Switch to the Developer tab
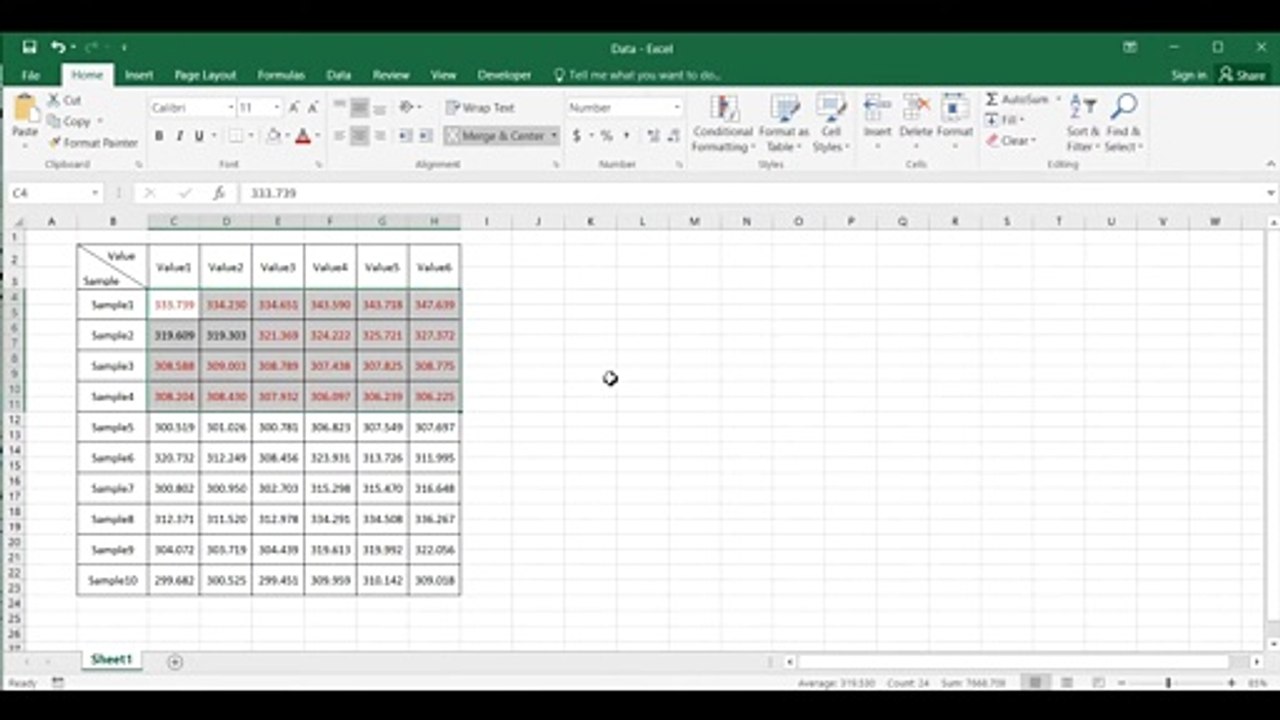Image resolution: width=1280 pixels, height=720 pixels. tap(504, 75)
